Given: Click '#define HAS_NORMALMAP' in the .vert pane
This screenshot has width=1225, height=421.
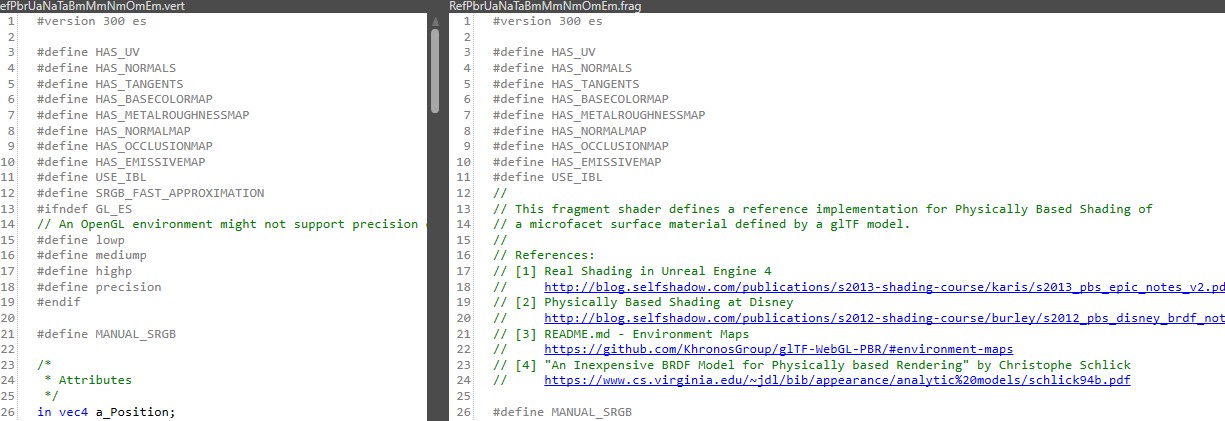Looking at the screenshot, I should tap(114, 131).
